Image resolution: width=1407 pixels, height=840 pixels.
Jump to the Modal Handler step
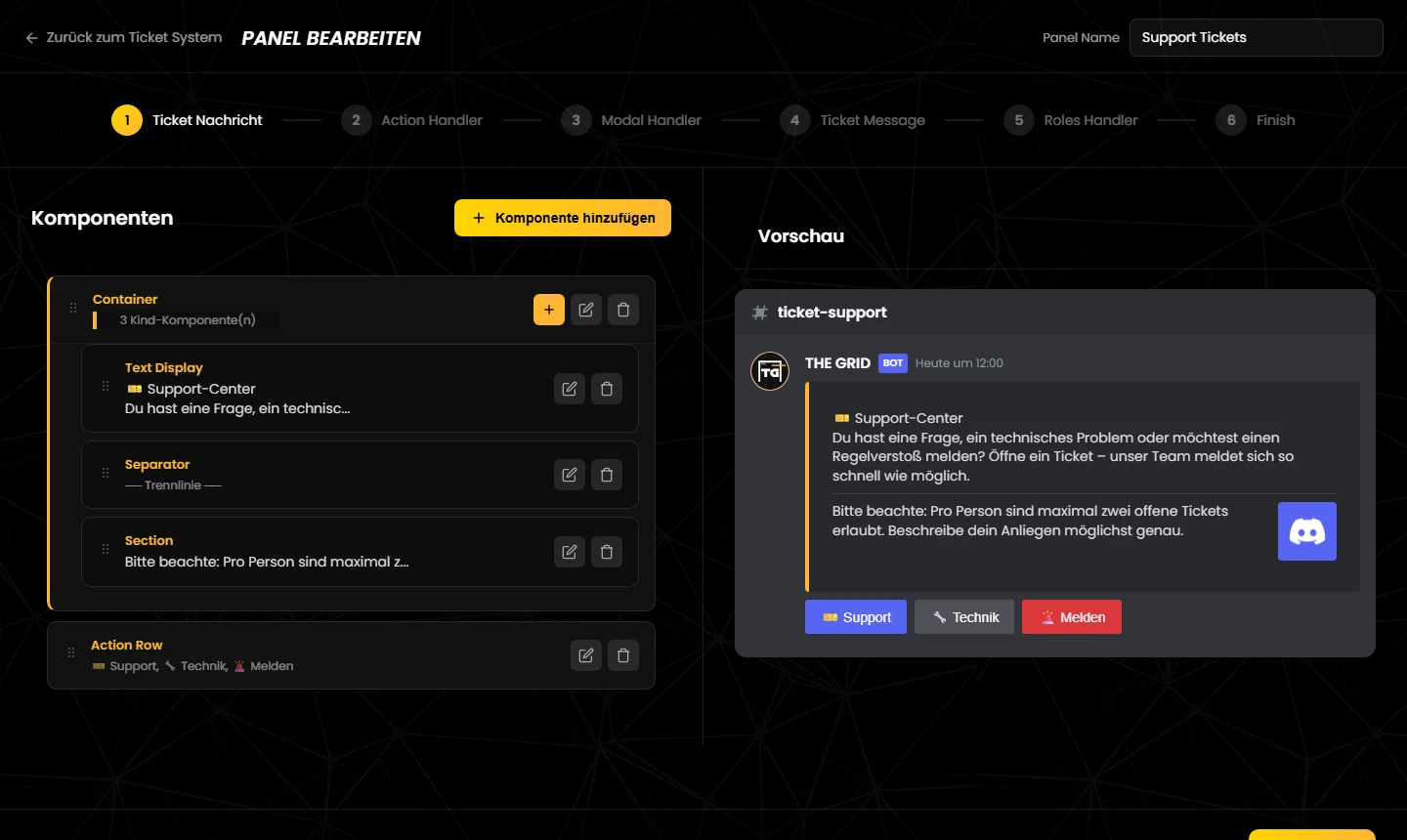coord(631,120)
